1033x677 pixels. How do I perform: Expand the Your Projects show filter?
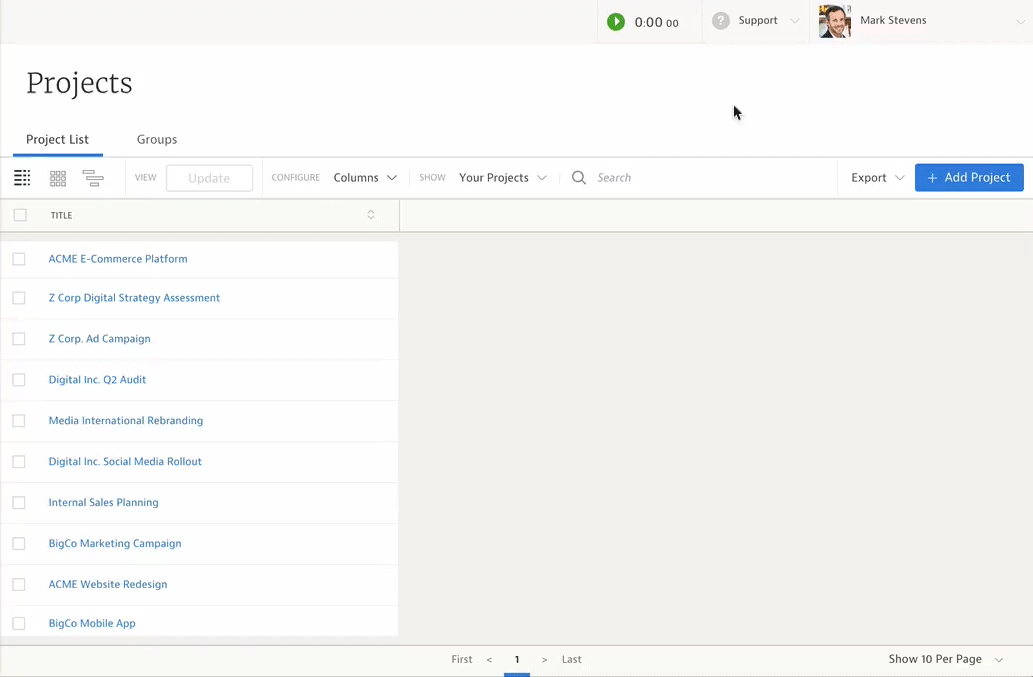(x=502, y=178)
